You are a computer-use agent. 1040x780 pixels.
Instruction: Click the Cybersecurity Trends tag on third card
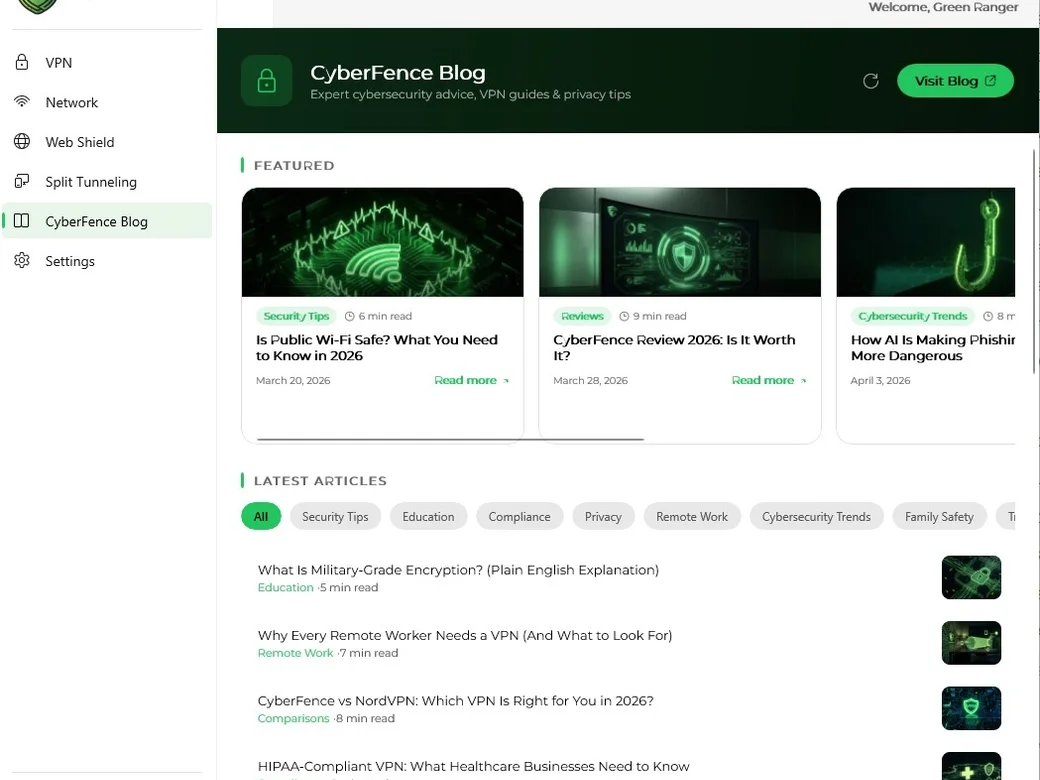coord(913,316)
